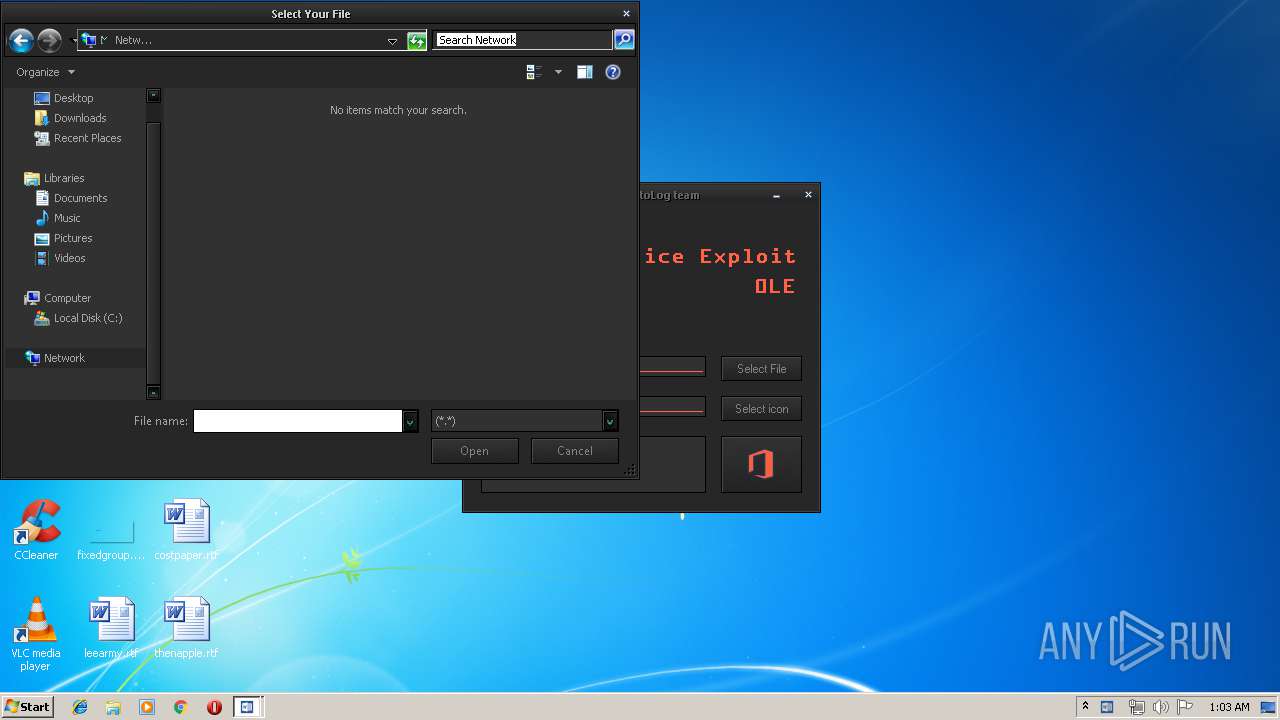Show hidden tray icons

tap(1085, 706)
